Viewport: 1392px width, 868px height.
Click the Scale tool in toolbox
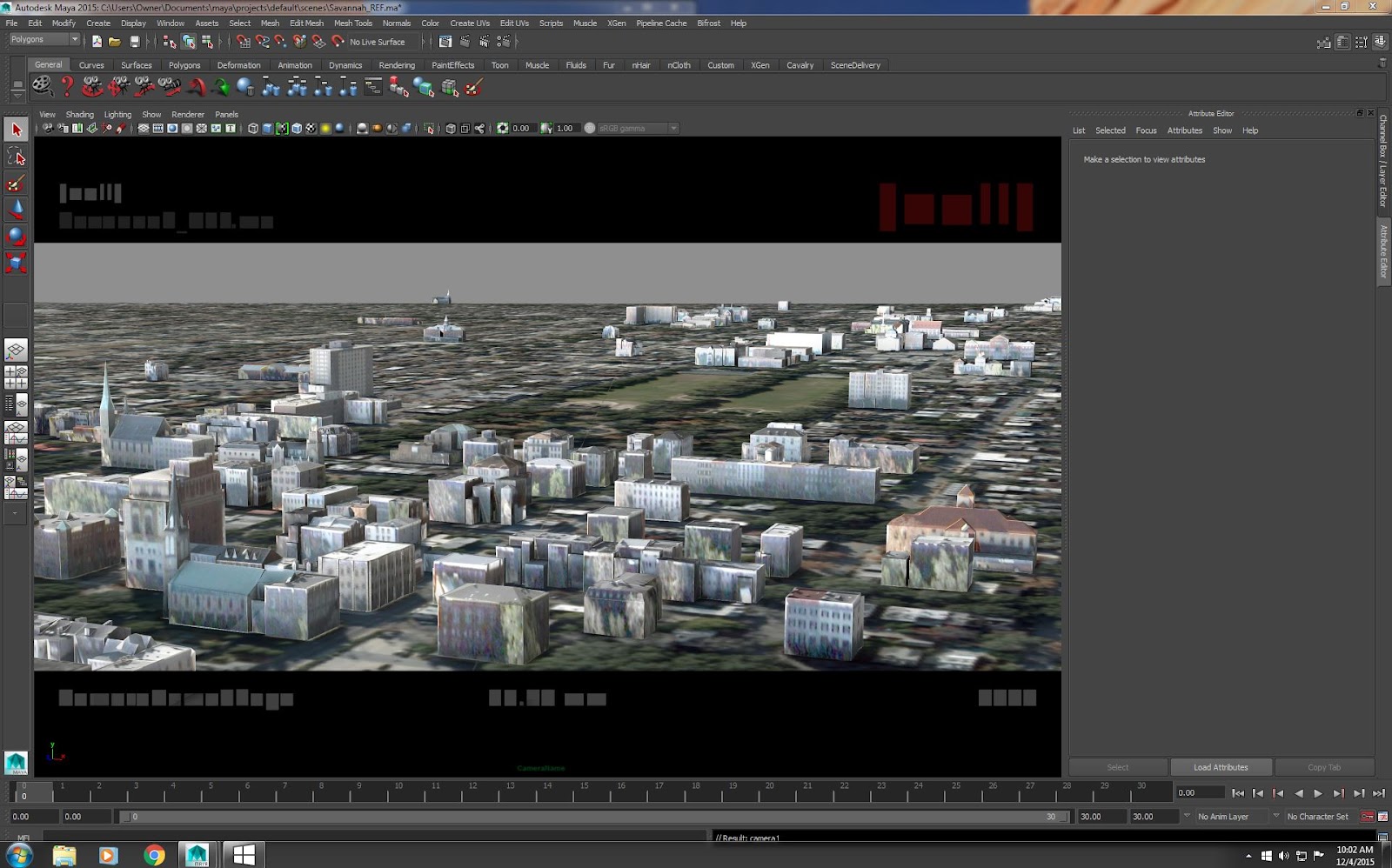[x=16, y=262]
